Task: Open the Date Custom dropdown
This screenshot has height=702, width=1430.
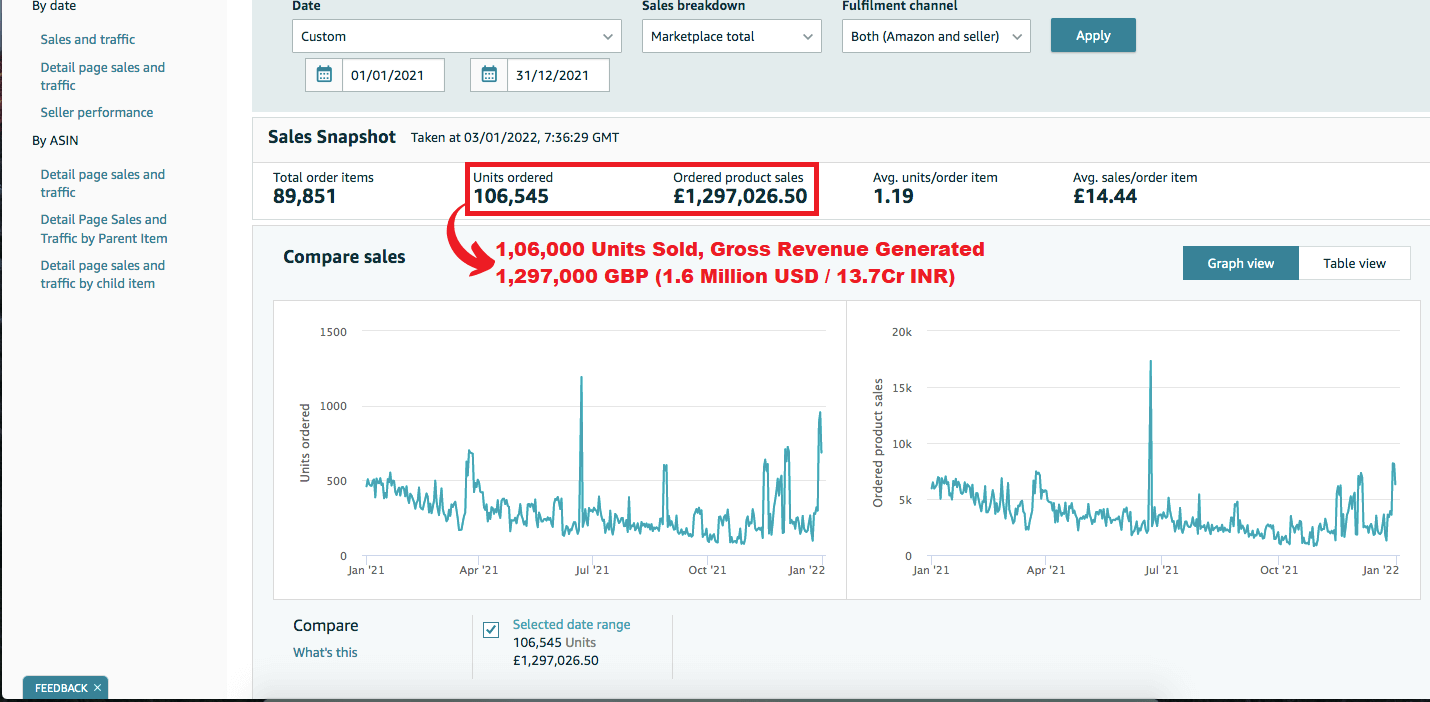Action: pyautogui.click(x=456, y=37)
